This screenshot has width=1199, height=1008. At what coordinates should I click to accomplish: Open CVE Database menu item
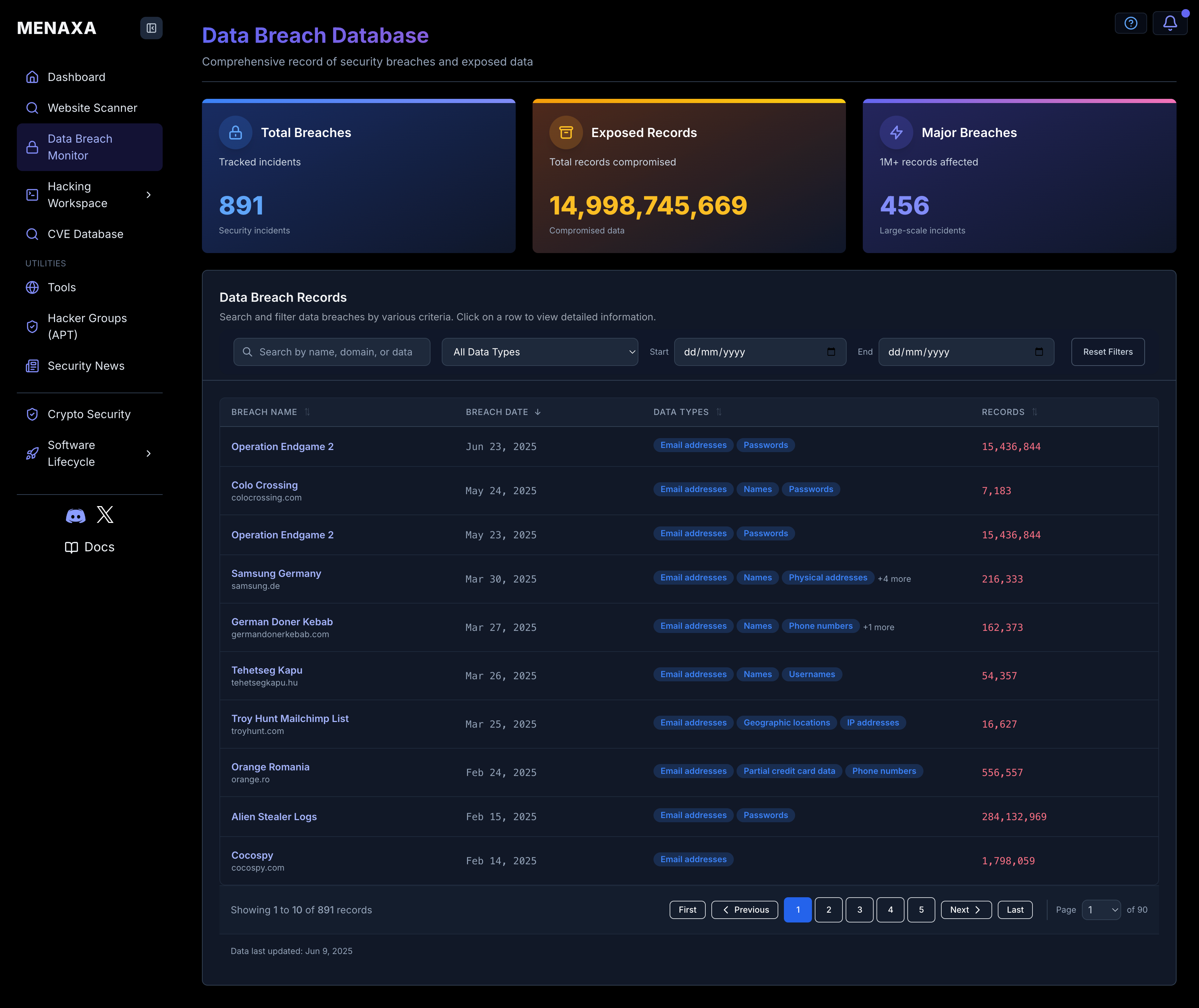[90, 234]
